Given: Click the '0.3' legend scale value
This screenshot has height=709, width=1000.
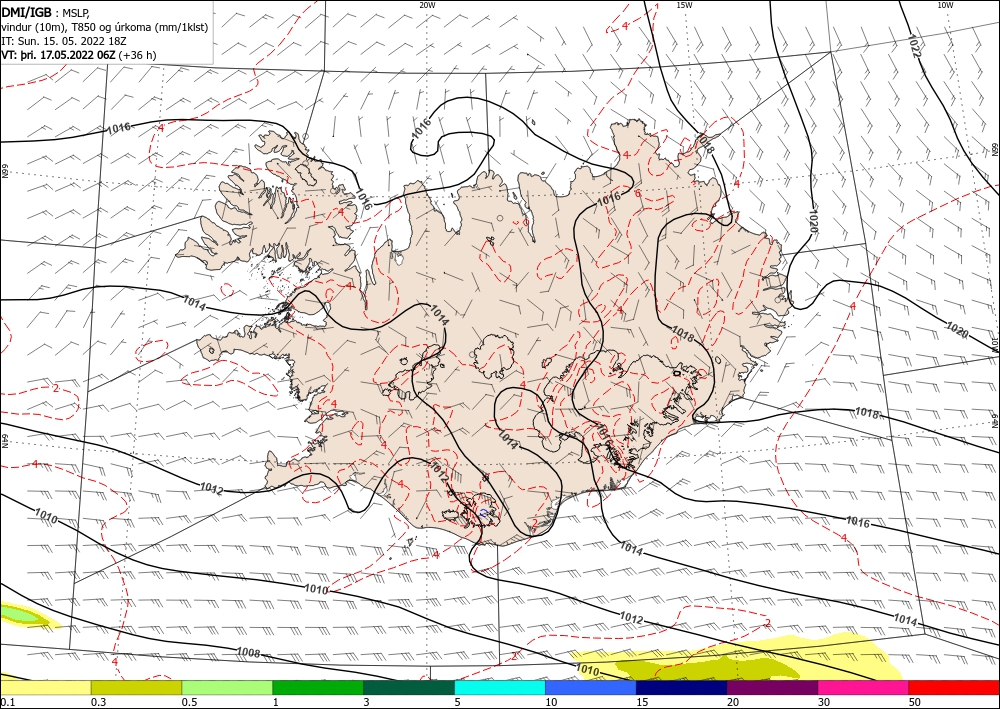Looking at the screenshot, I should [x=98, y=702].
